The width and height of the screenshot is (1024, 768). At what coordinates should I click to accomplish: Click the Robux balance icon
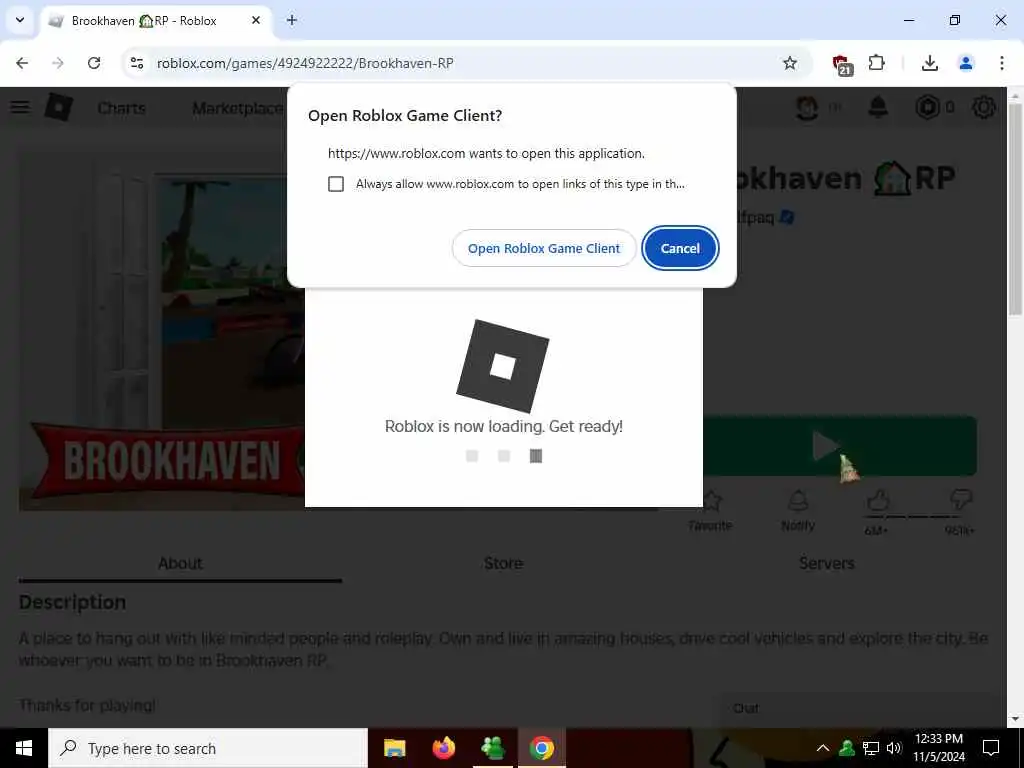click(x=928, y=107)
